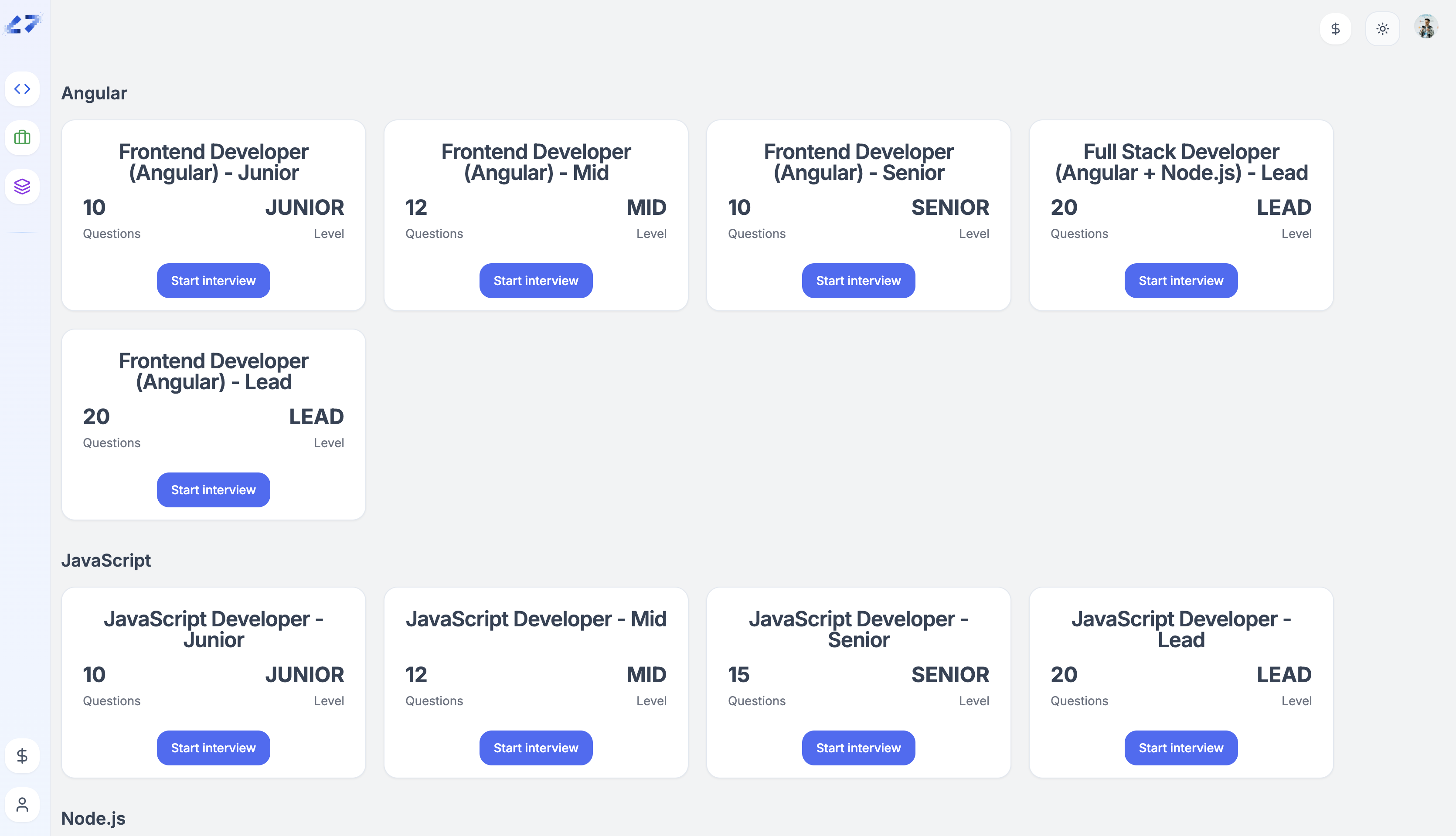Start the JavaScript Developer Lead interview
Image resolution: width=1456 pixels, height=836 pixels.
(x=1181, y=748)
